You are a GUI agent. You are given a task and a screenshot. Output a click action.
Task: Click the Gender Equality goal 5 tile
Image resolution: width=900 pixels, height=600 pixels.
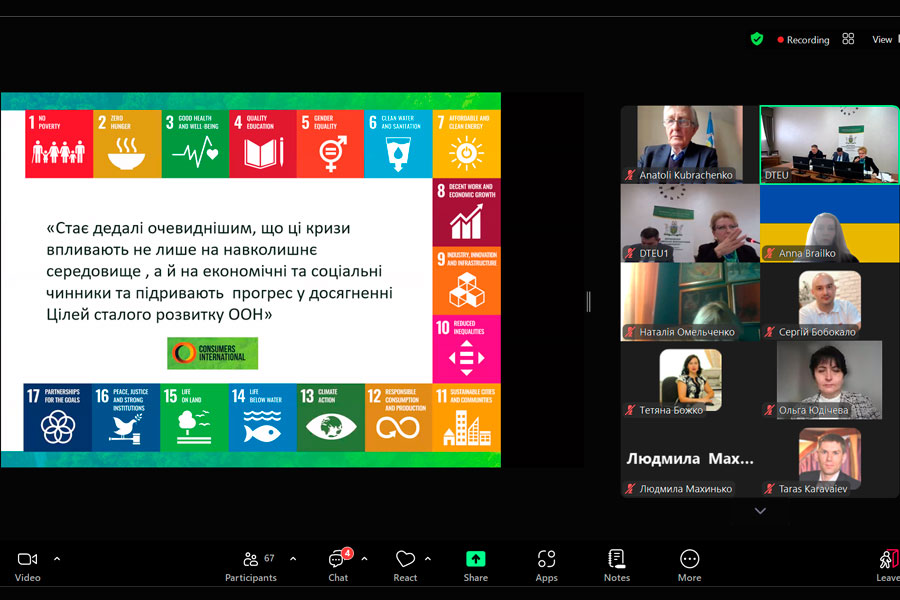(331, 144)
